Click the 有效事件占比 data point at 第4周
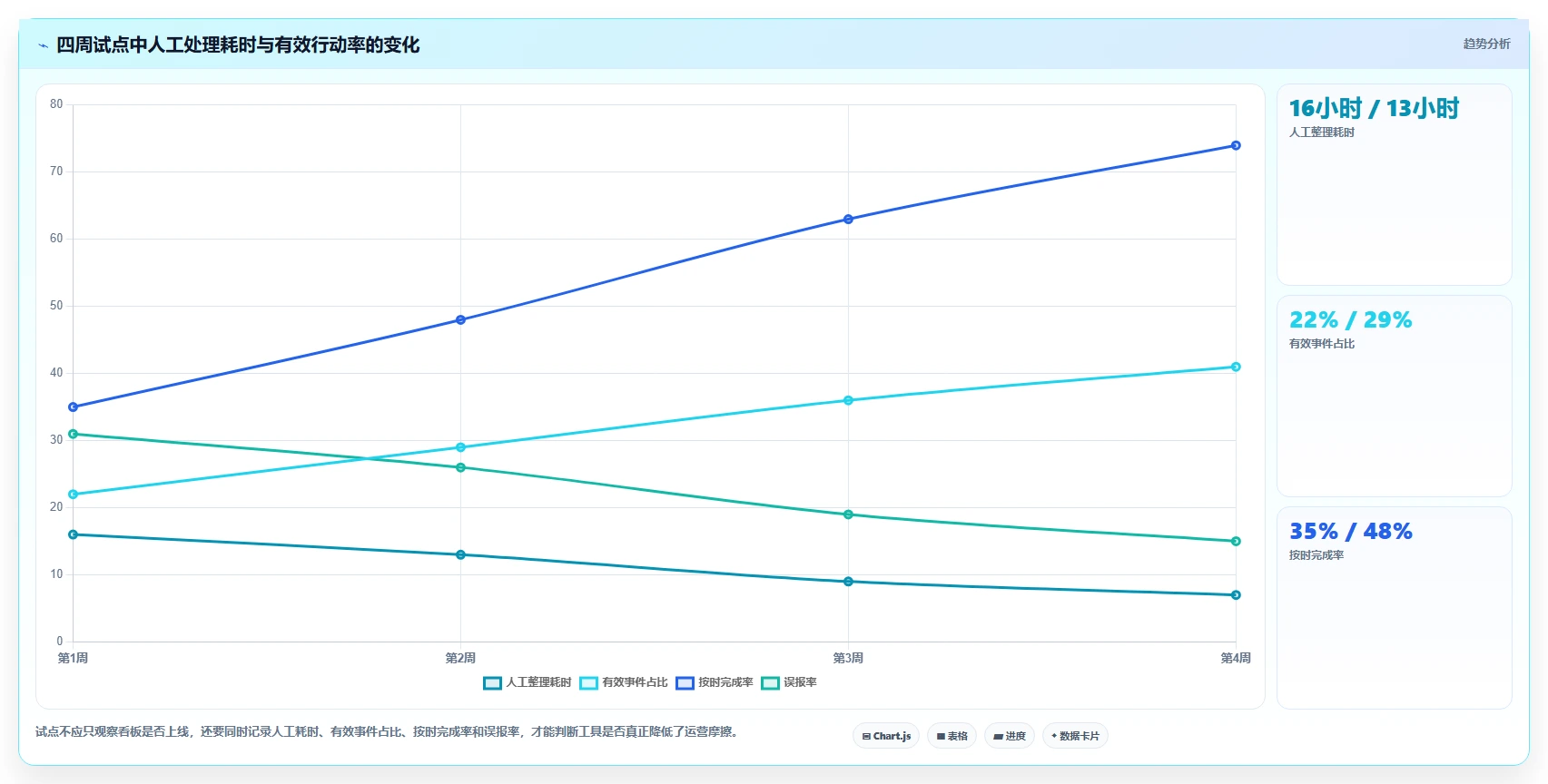The height and width of the screenshot is (784, 1548). pyautogui.click(x=1236, y=367)
